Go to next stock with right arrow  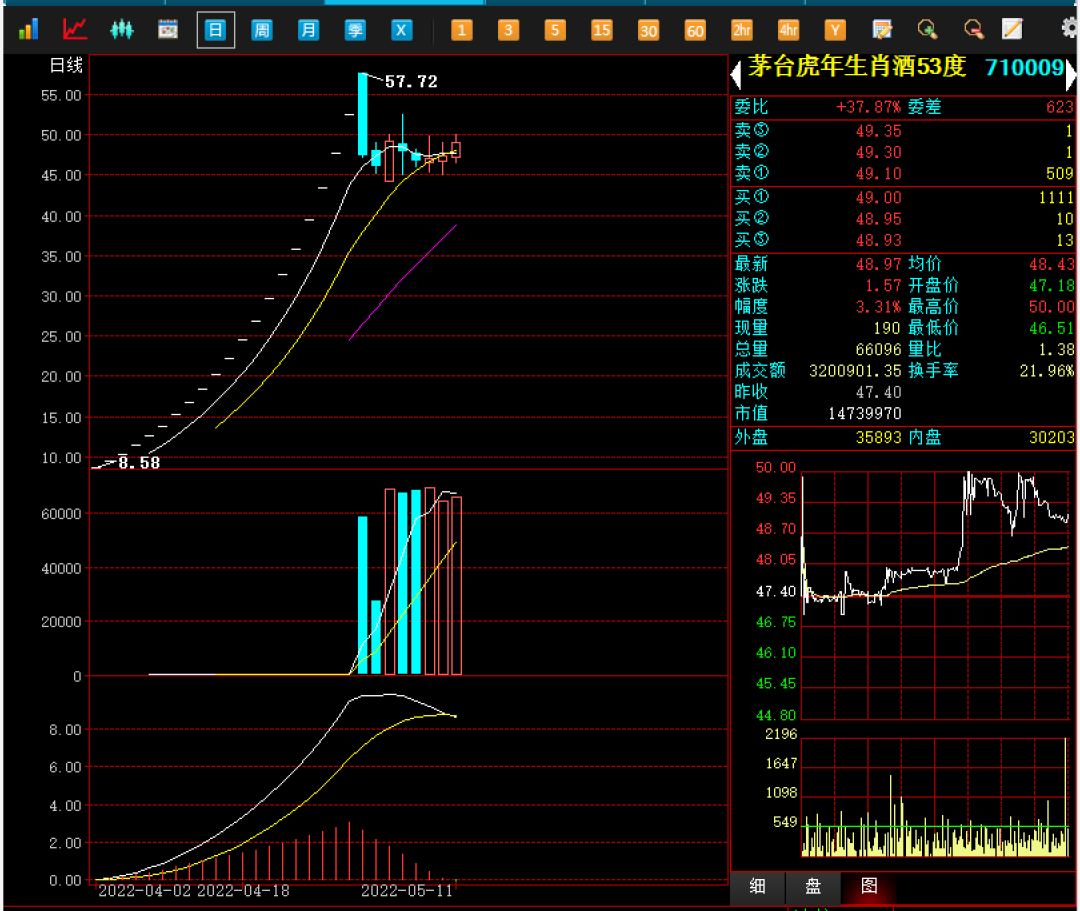pyautogui.click(x=1071, y=74)
